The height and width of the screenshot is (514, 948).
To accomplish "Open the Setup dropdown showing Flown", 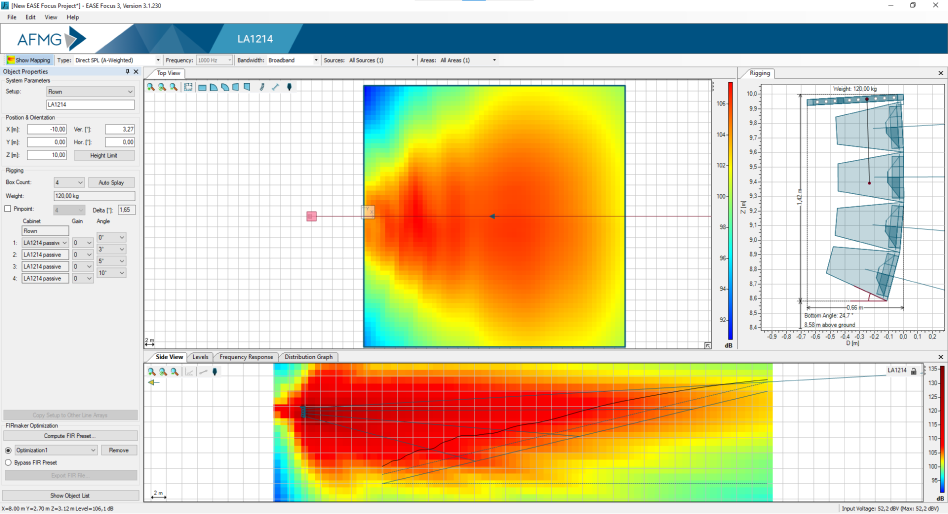I will [x=90, y=91].
